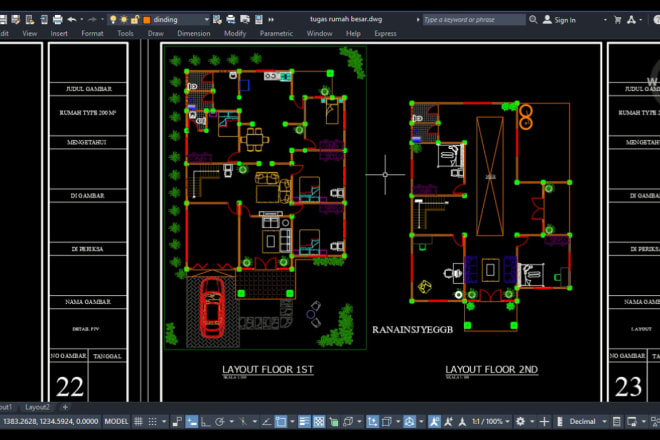Click the MODEL space button in status bar
This screenshot has height=440, width=660.
pyautogui.click(x=116, y=421)
